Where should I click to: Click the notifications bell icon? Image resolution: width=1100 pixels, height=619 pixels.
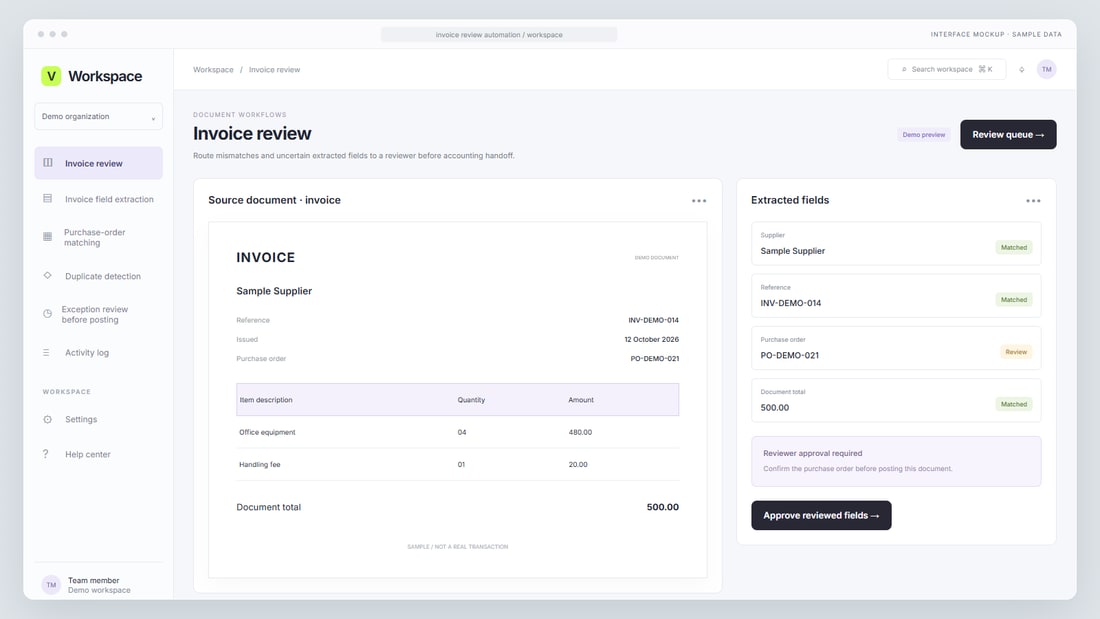tap(1021, 69)
